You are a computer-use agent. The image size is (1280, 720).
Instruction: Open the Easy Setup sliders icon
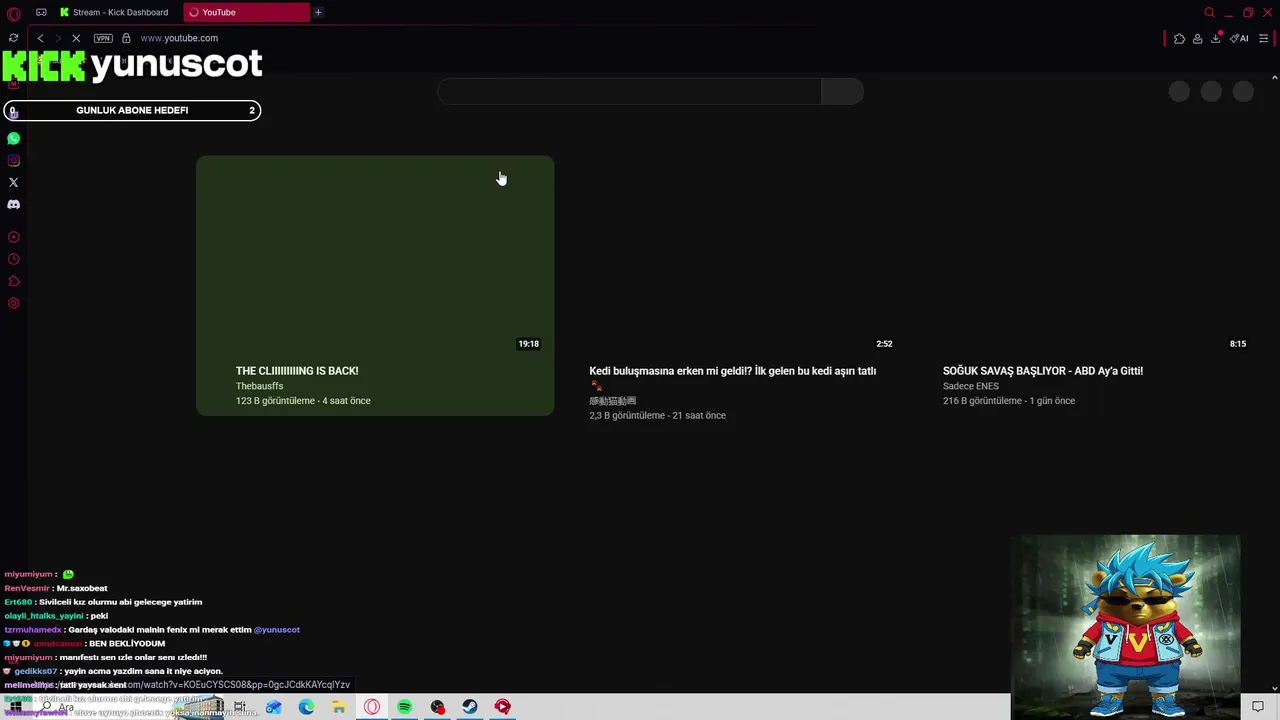[x=1264, y=38]
